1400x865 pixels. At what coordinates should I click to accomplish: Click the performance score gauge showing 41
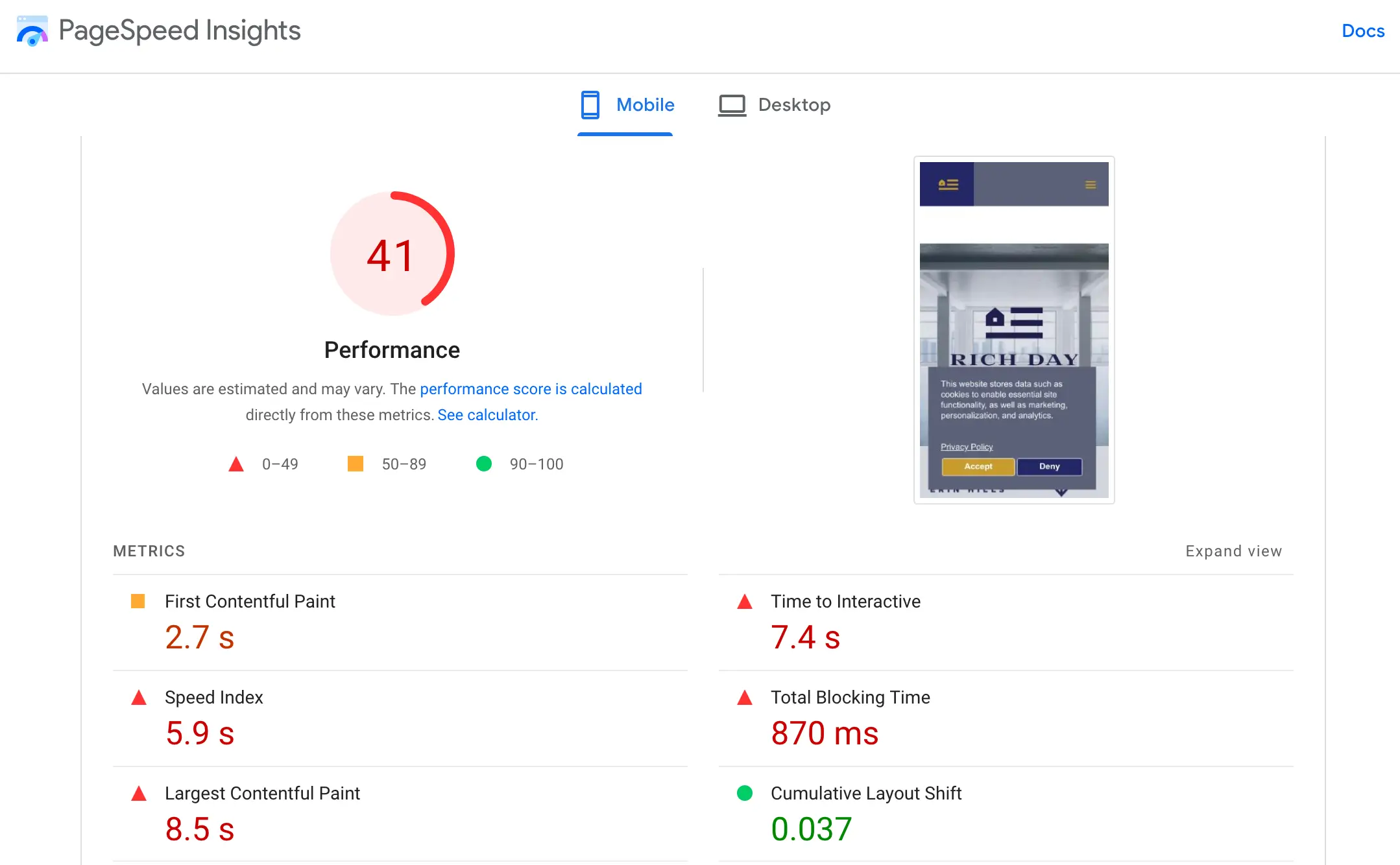[392, 254]
